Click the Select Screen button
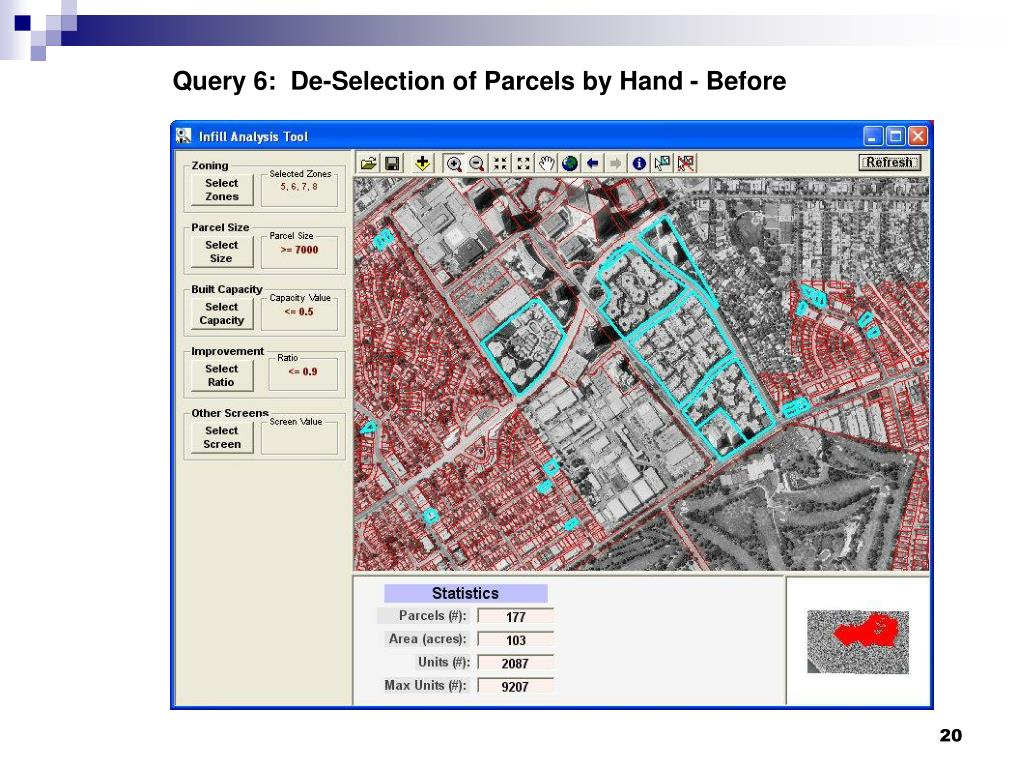1024x768 pixels. [x=221, y=438]
